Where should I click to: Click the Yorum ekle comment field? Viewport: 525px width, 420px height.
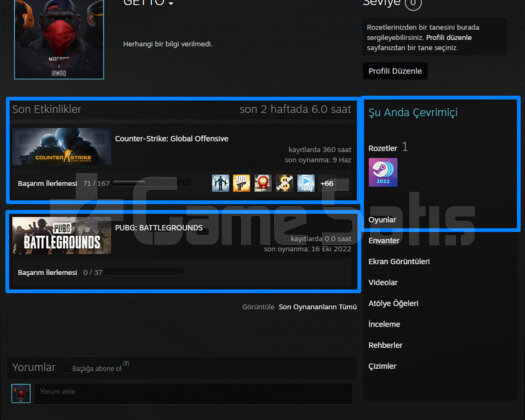(194, 394)
